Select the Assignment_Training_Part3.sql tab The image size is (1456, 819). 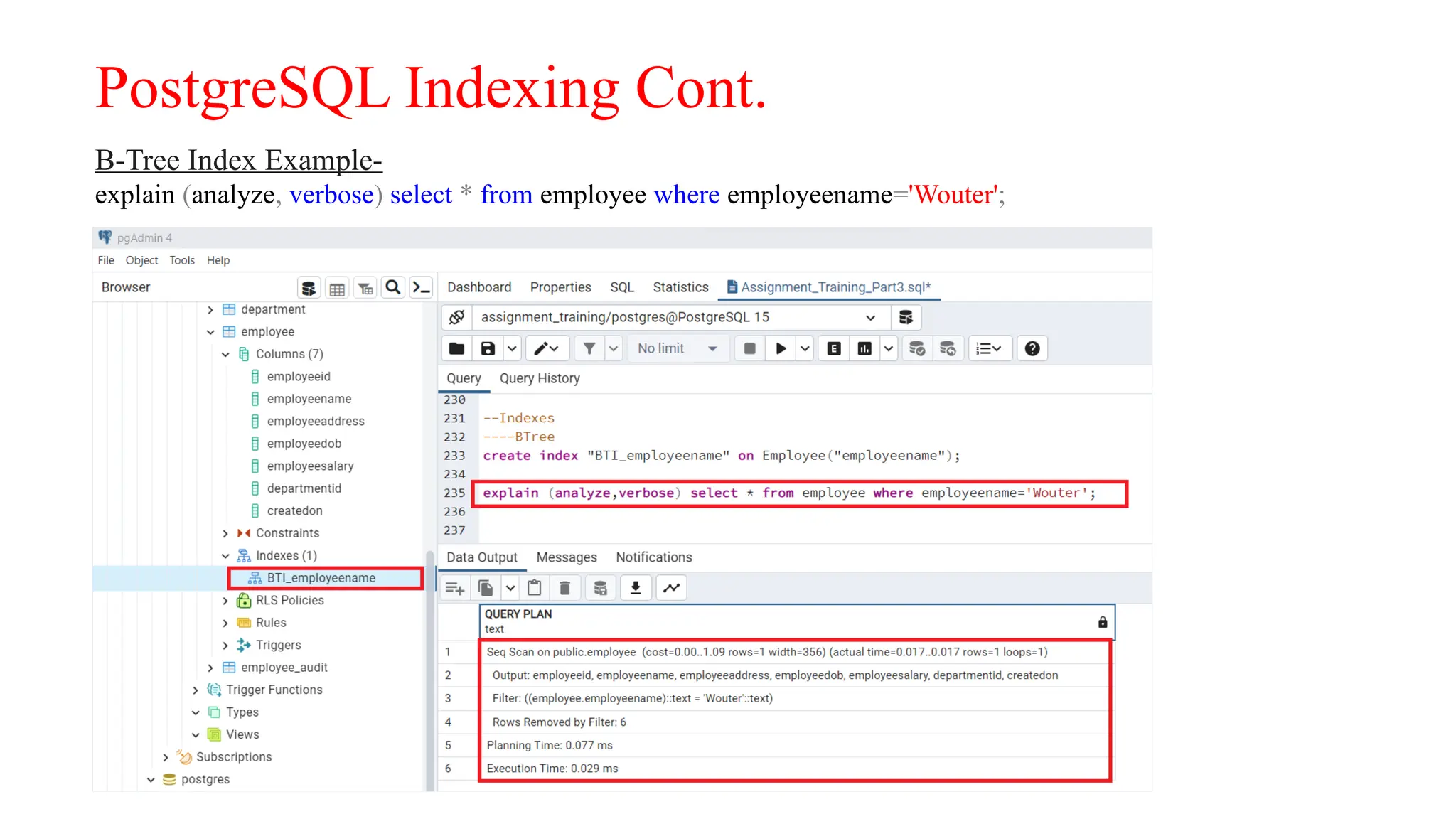click(829, 287)
